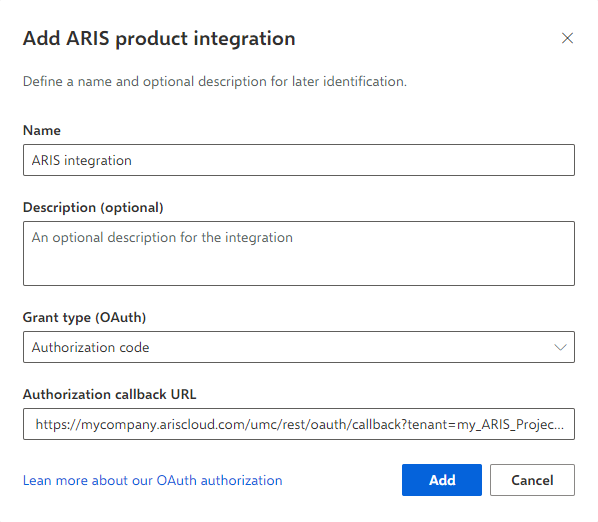
Task: Click the Description (optional) label
Action: 93,208
